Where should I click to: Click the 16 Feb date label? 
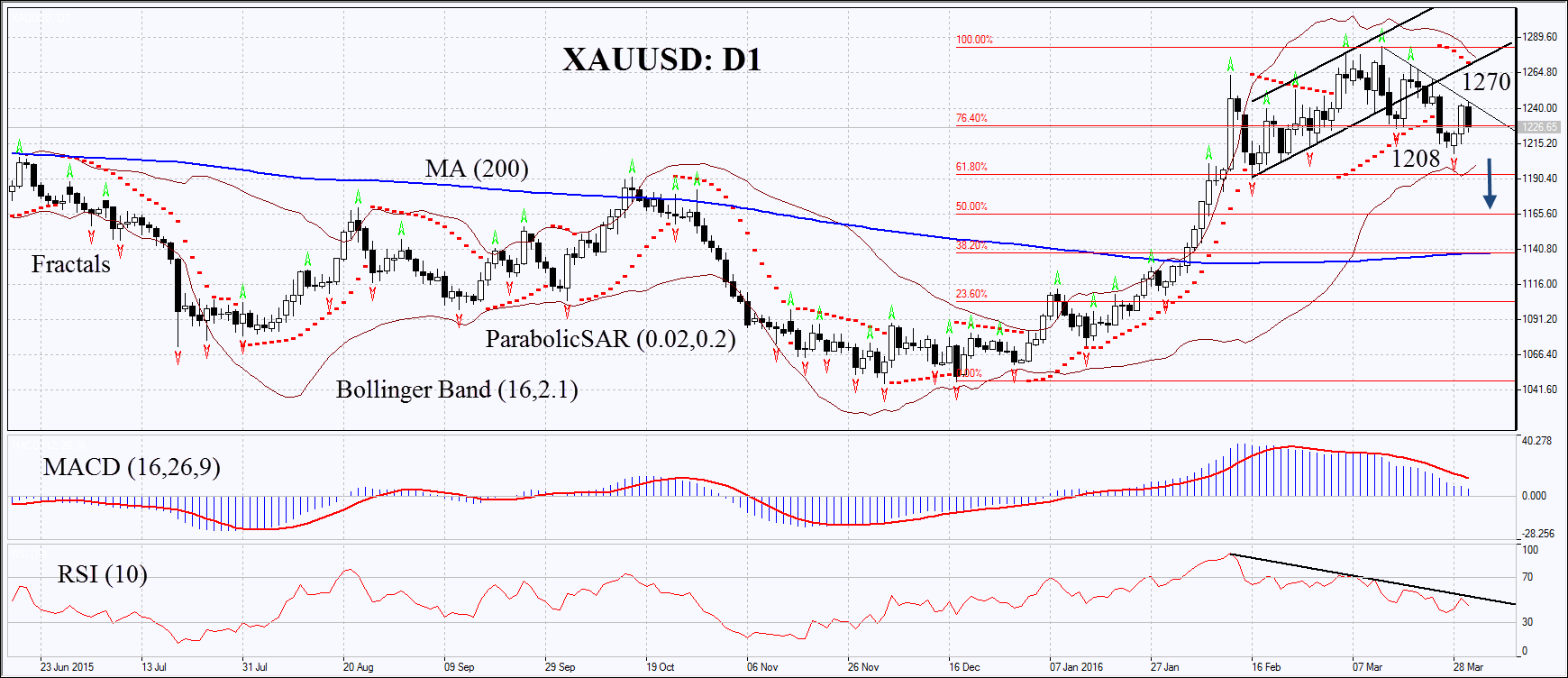pyautogui.click(x=1266, y=667)
